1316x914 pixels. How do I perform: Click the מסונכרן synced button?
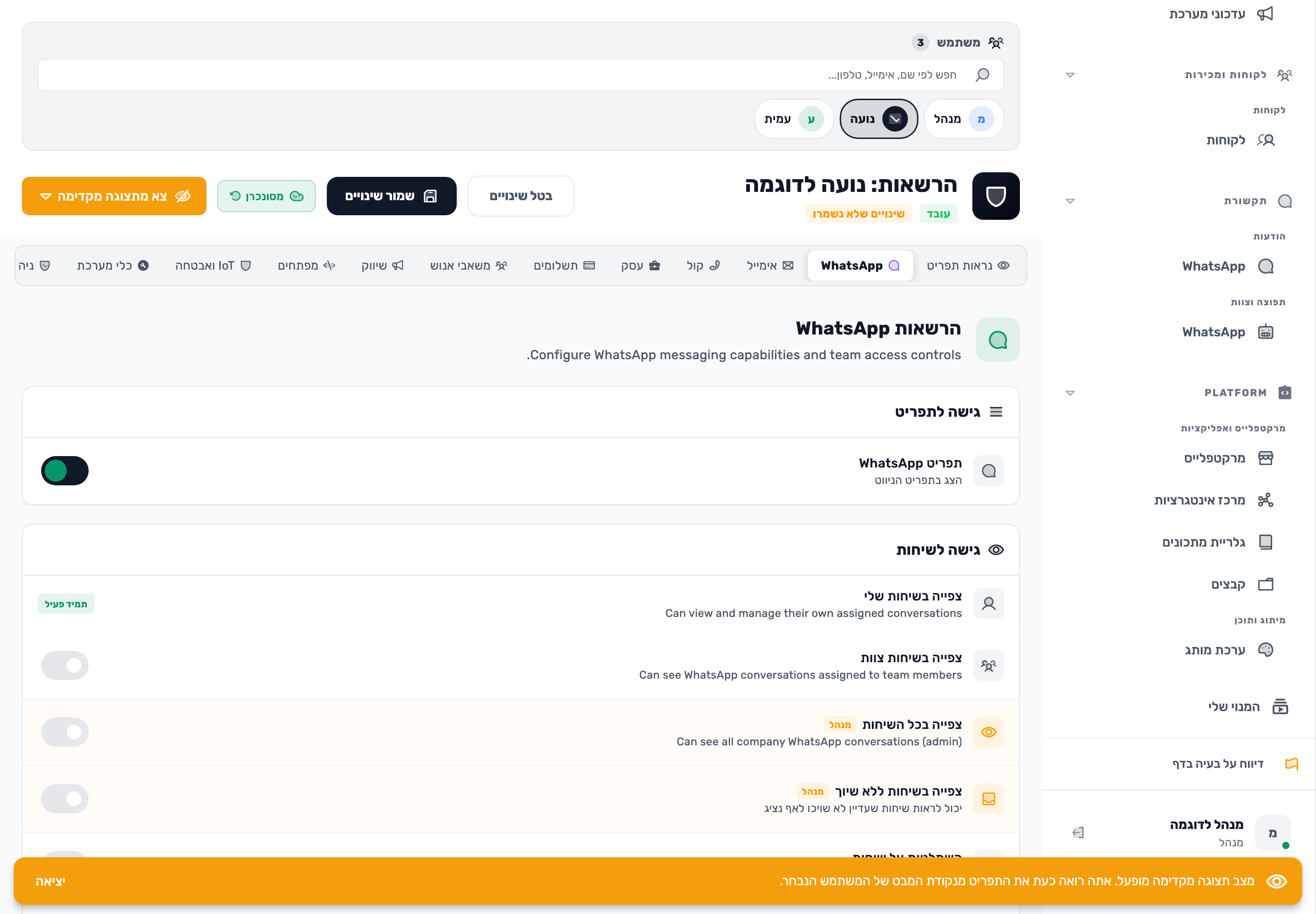pyautogui.click(x=266, y=197)
